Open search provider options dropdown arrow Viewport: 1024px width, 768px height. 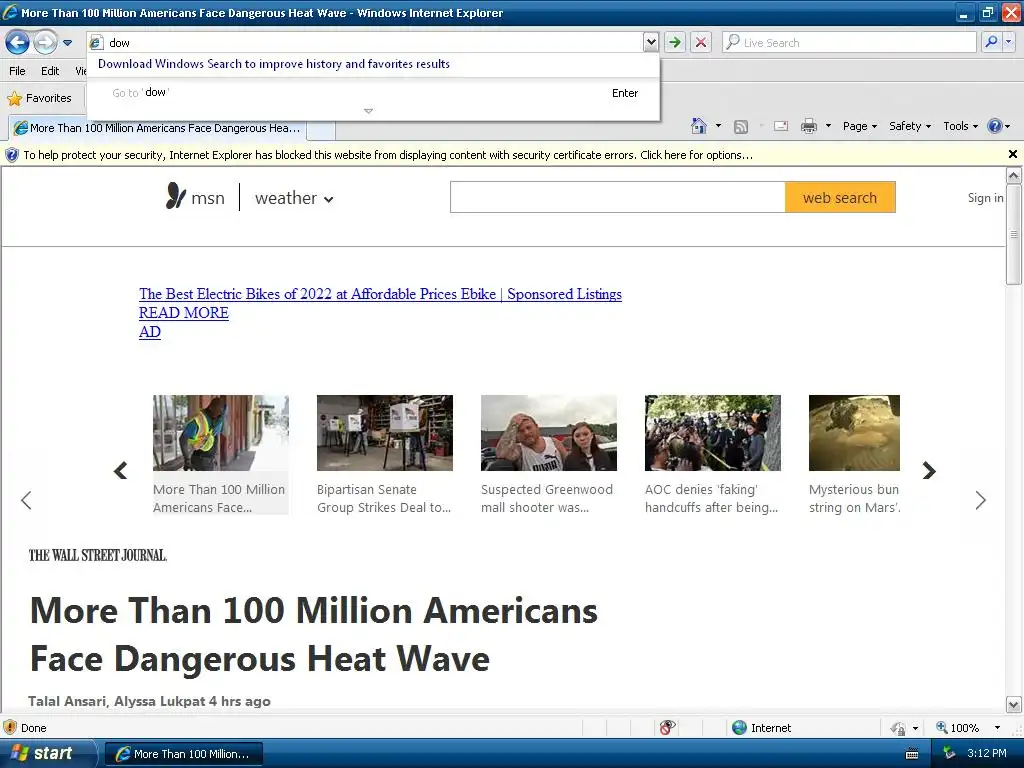[1008, 42]
